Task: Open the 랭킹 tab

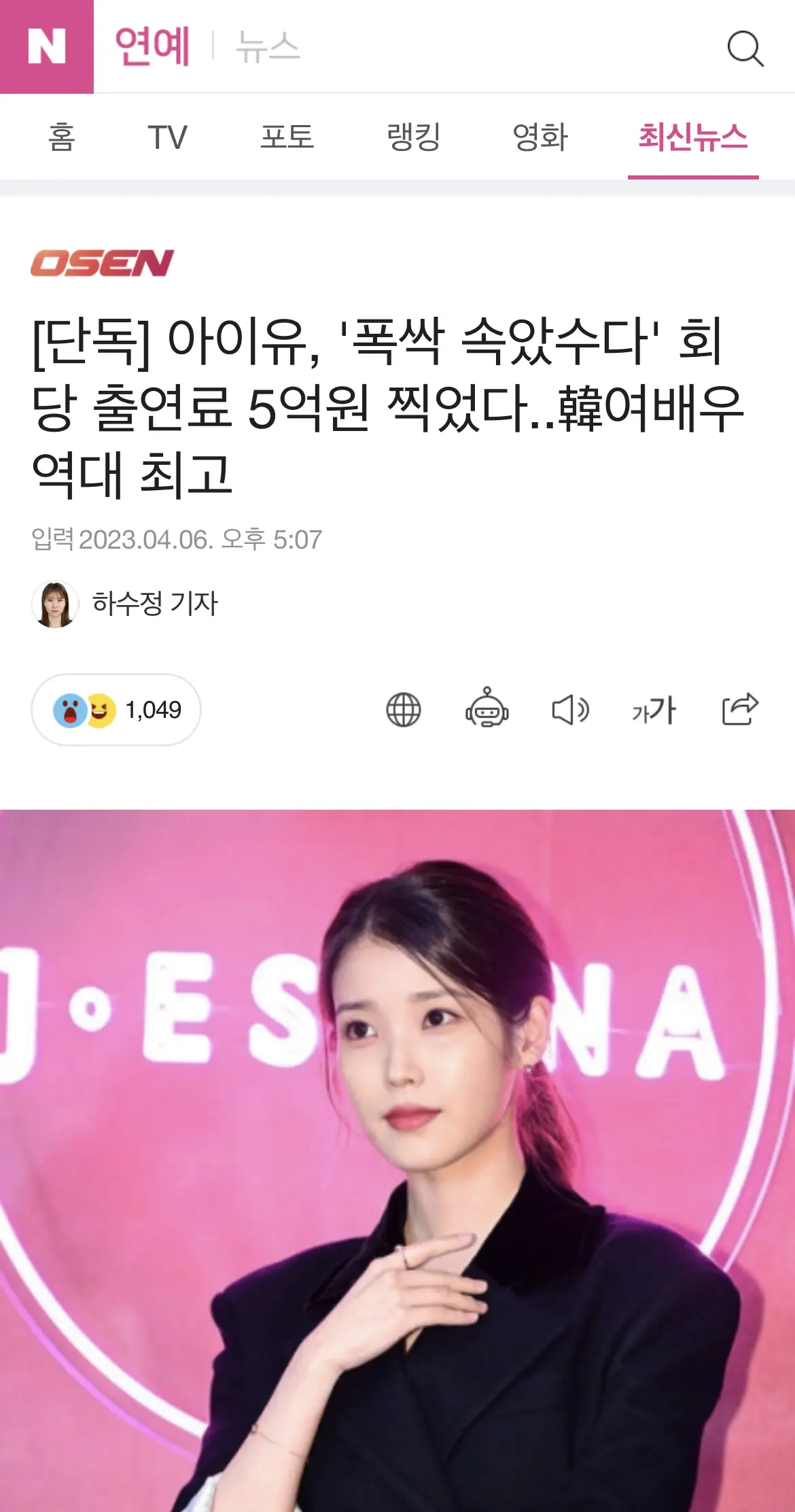Action: 414,137
